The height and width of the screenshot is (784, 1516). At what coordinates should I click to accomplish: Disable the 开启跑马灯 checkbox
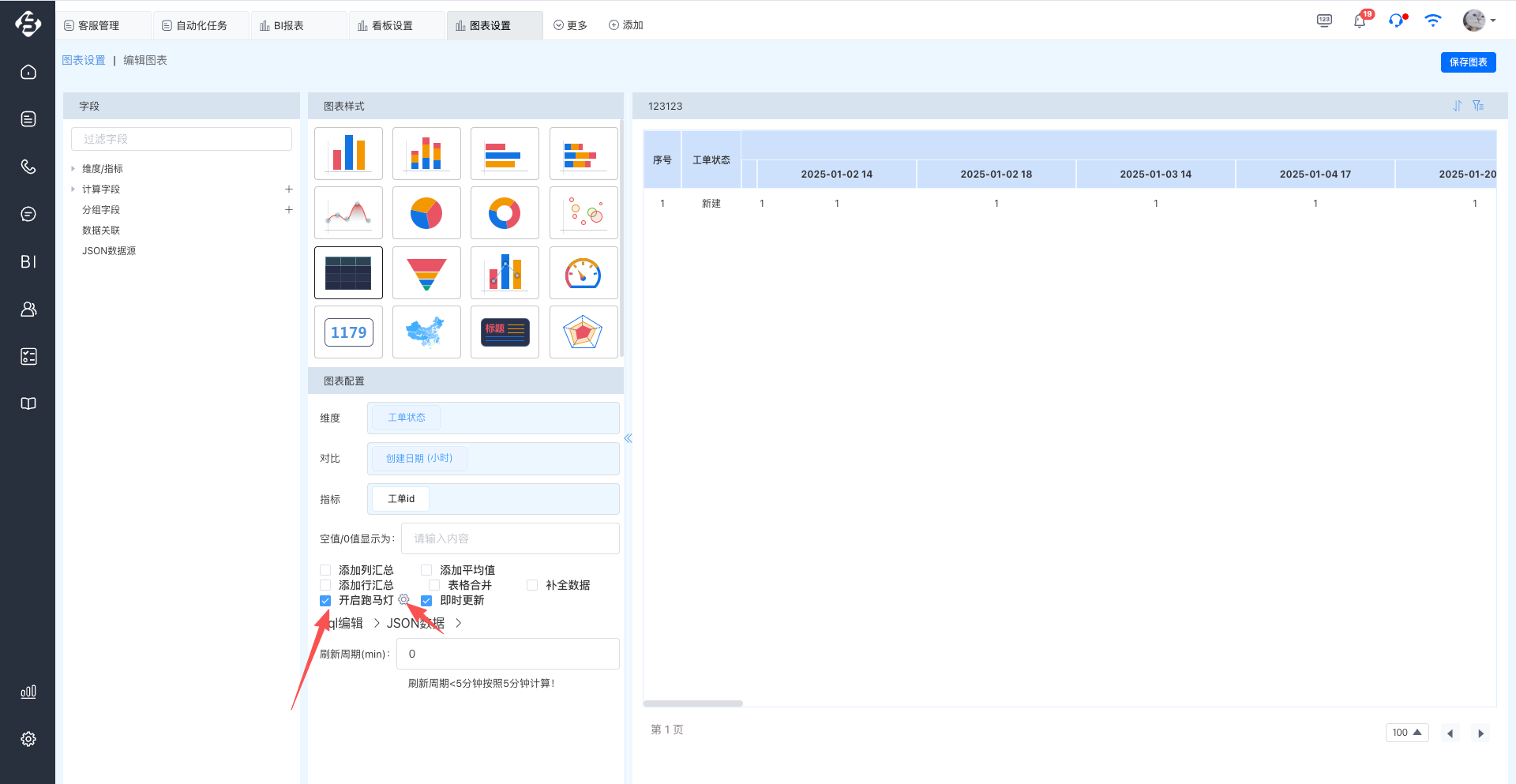coord(325,601)
